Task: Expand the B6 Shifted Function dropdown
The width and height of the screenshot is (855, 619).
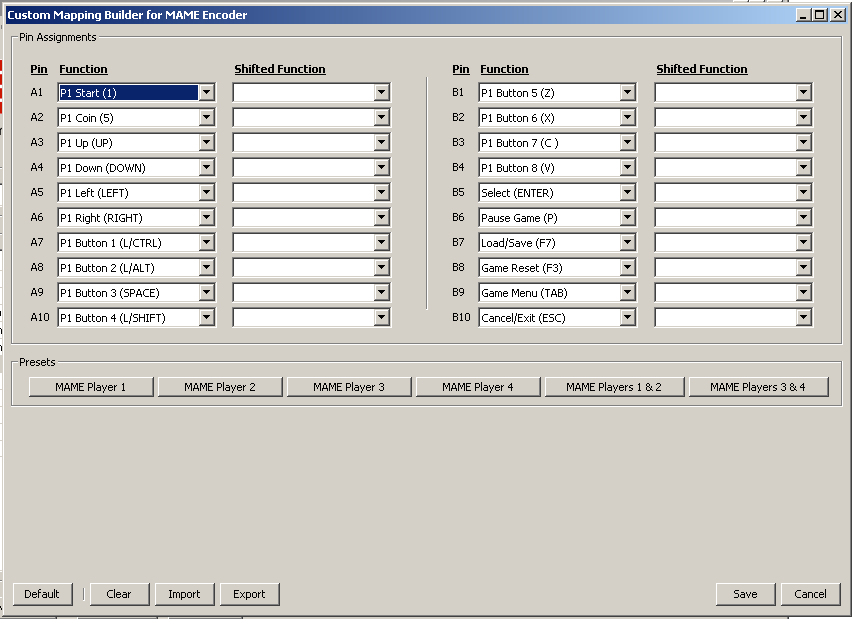Action: coord(803,218)
